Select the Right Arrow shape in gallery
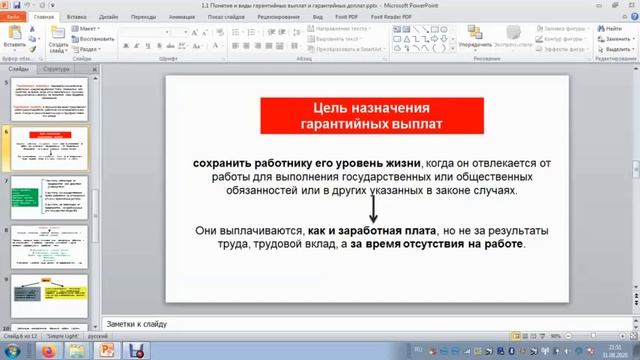640x360 pixels. [x=434, y=39]
